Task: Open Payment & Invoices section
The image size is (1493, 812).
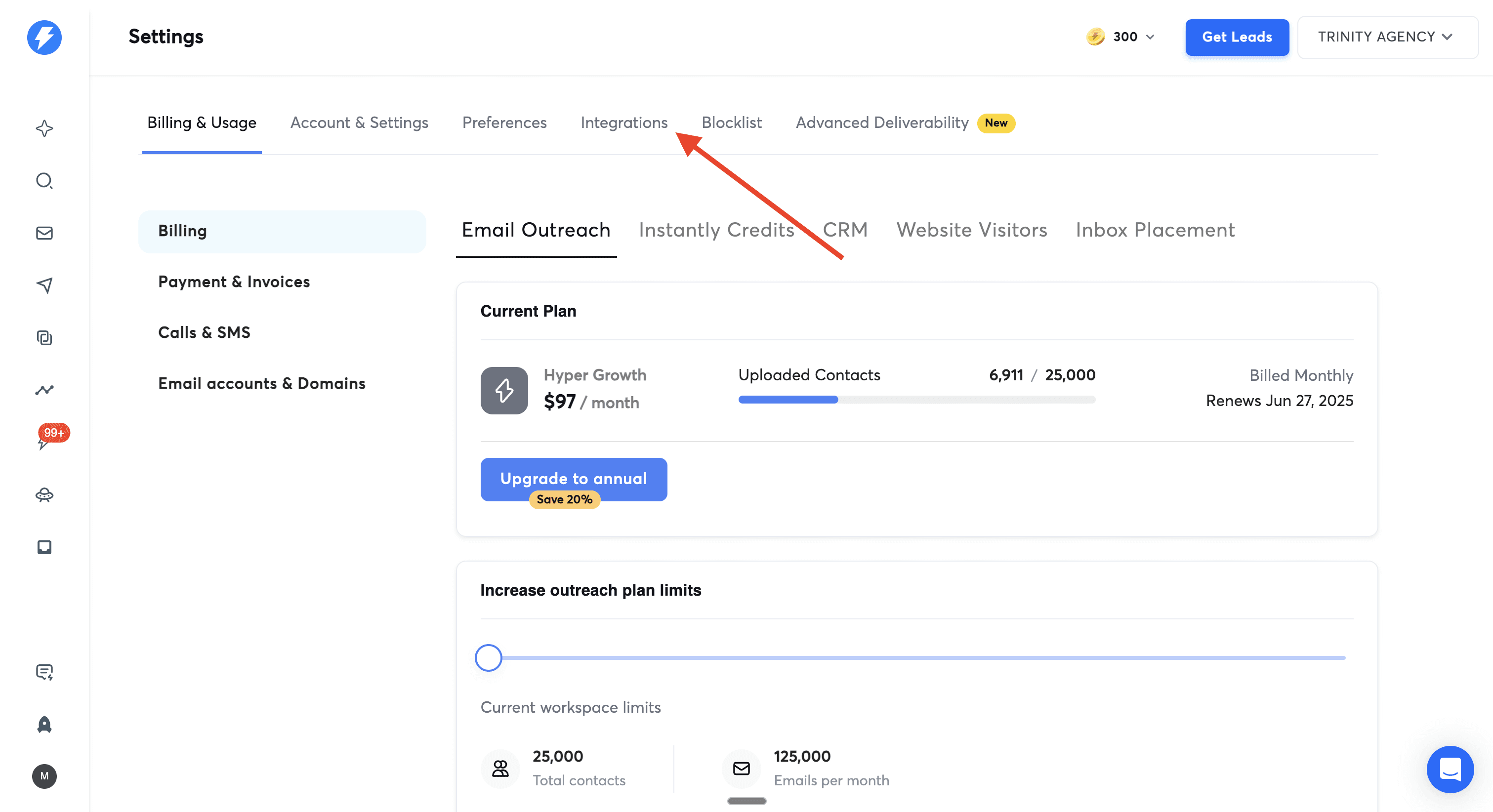Action: pos(234,282)
